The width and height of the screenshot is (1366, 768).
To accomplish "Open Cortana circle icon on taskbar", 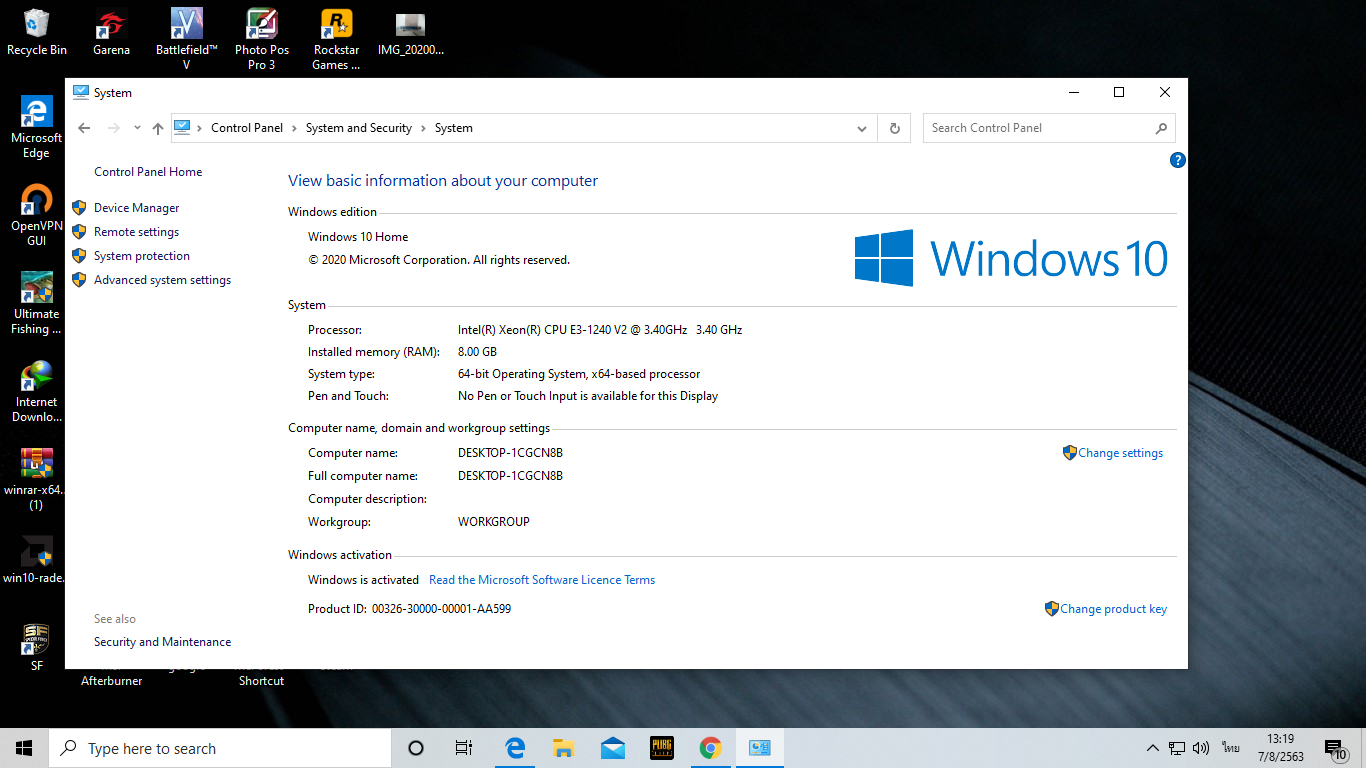I will click(416, 748).
